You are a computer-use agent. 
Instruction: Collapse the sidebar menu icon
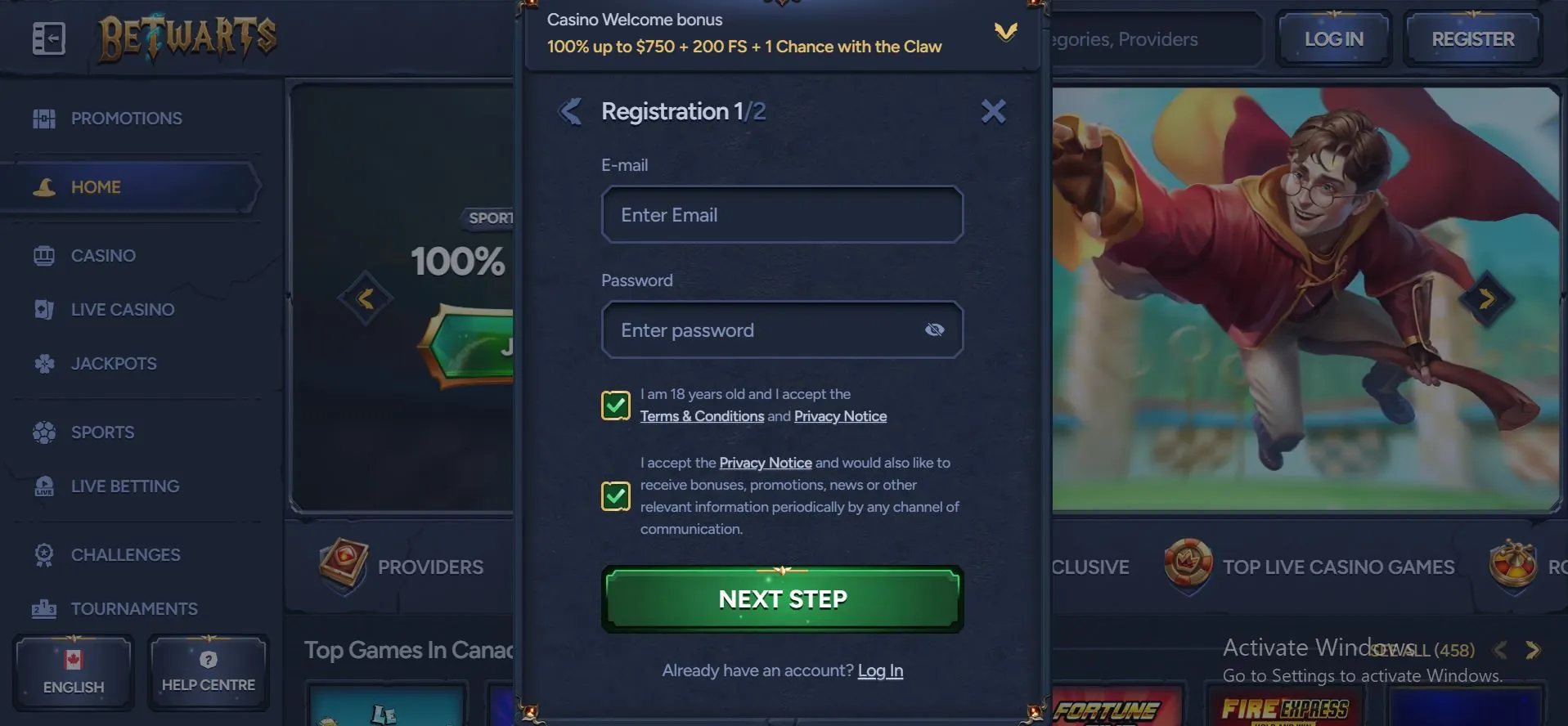coord(48,38)
